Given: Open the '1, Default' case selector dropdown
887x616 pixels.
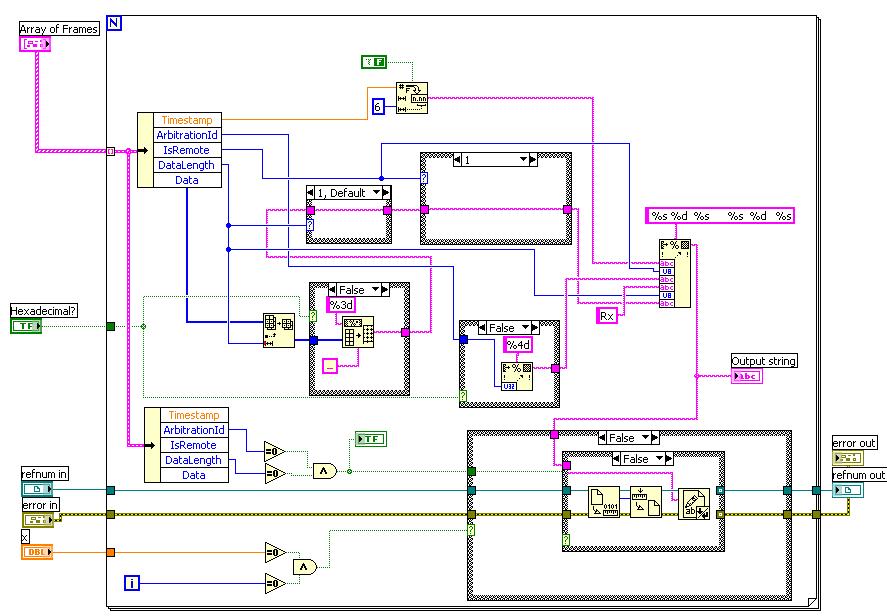Looking at the screenshot, I should coord(377,193).
